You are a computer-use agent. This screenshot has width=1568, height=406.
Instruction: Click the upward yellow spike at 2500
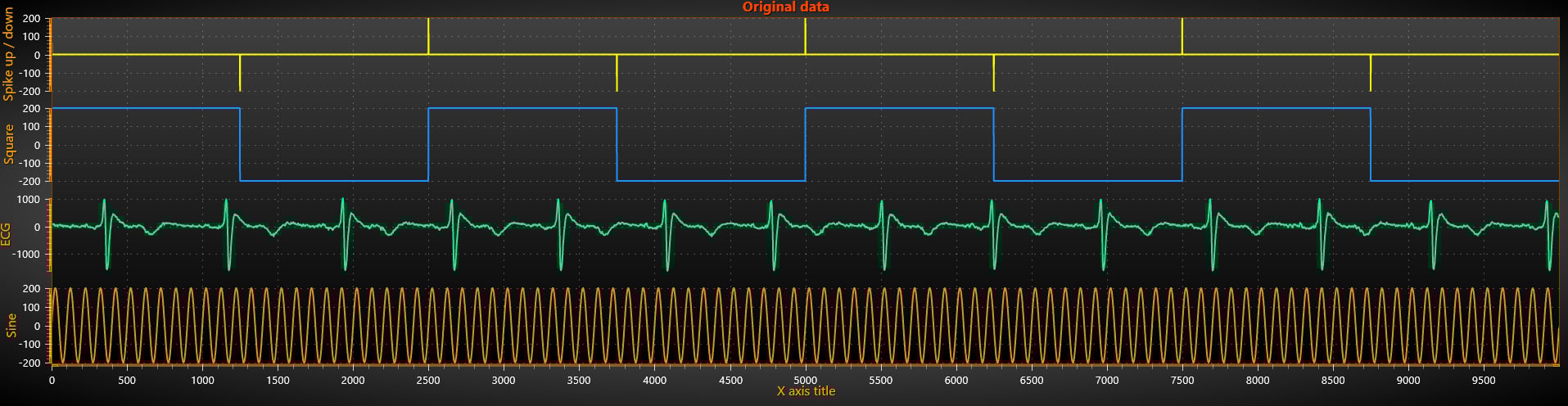[x=428, y=36]
